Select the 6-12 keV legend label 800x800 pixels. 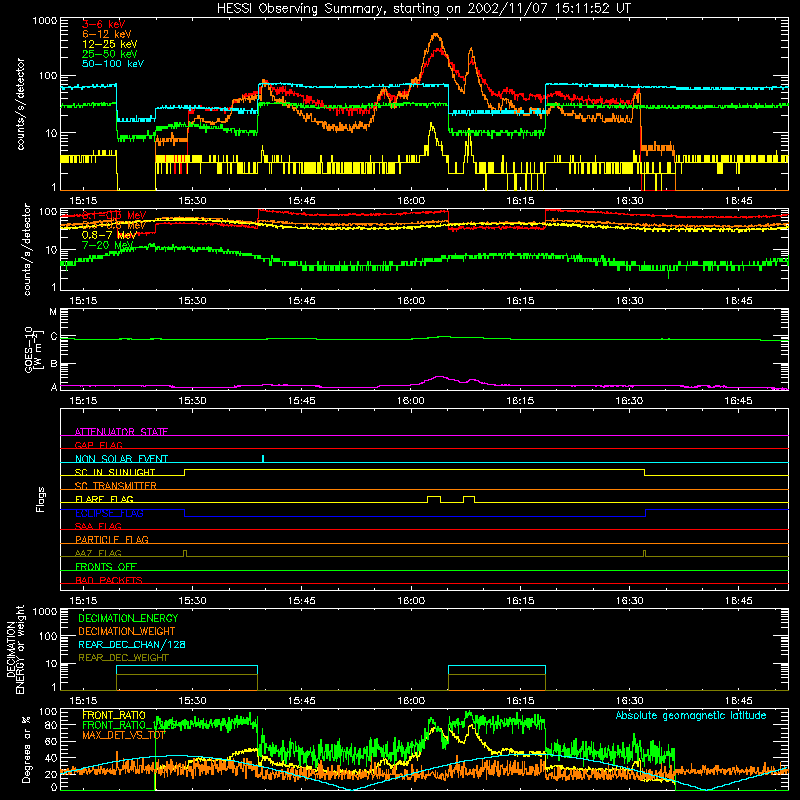pyautogui.click(x=107, y=34)
